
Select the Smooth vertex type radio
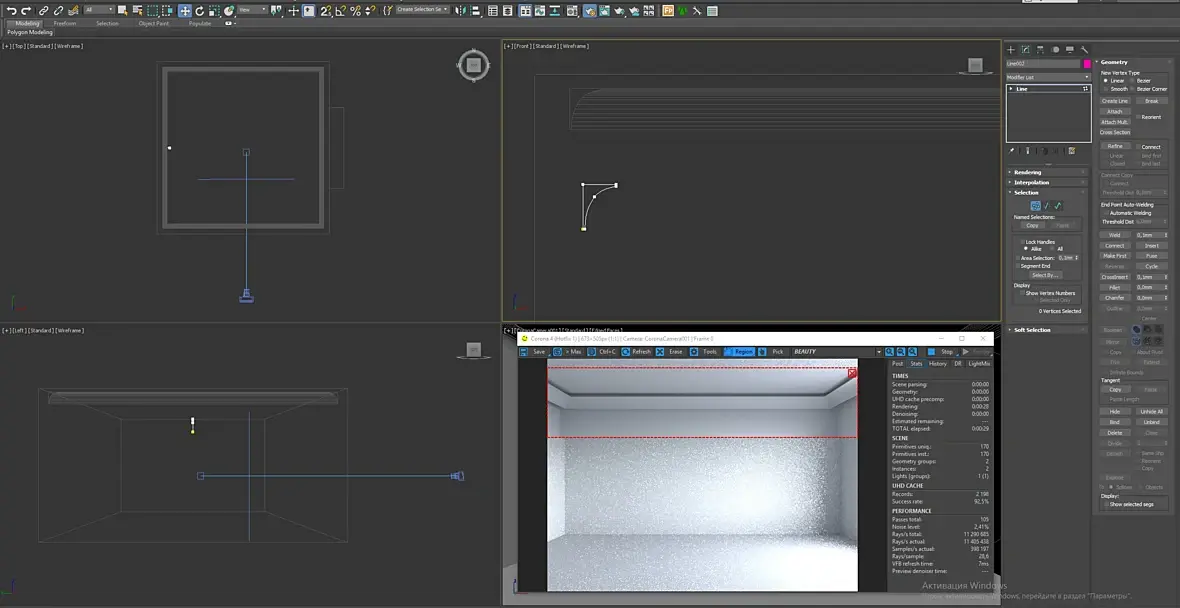point(1105,89)
